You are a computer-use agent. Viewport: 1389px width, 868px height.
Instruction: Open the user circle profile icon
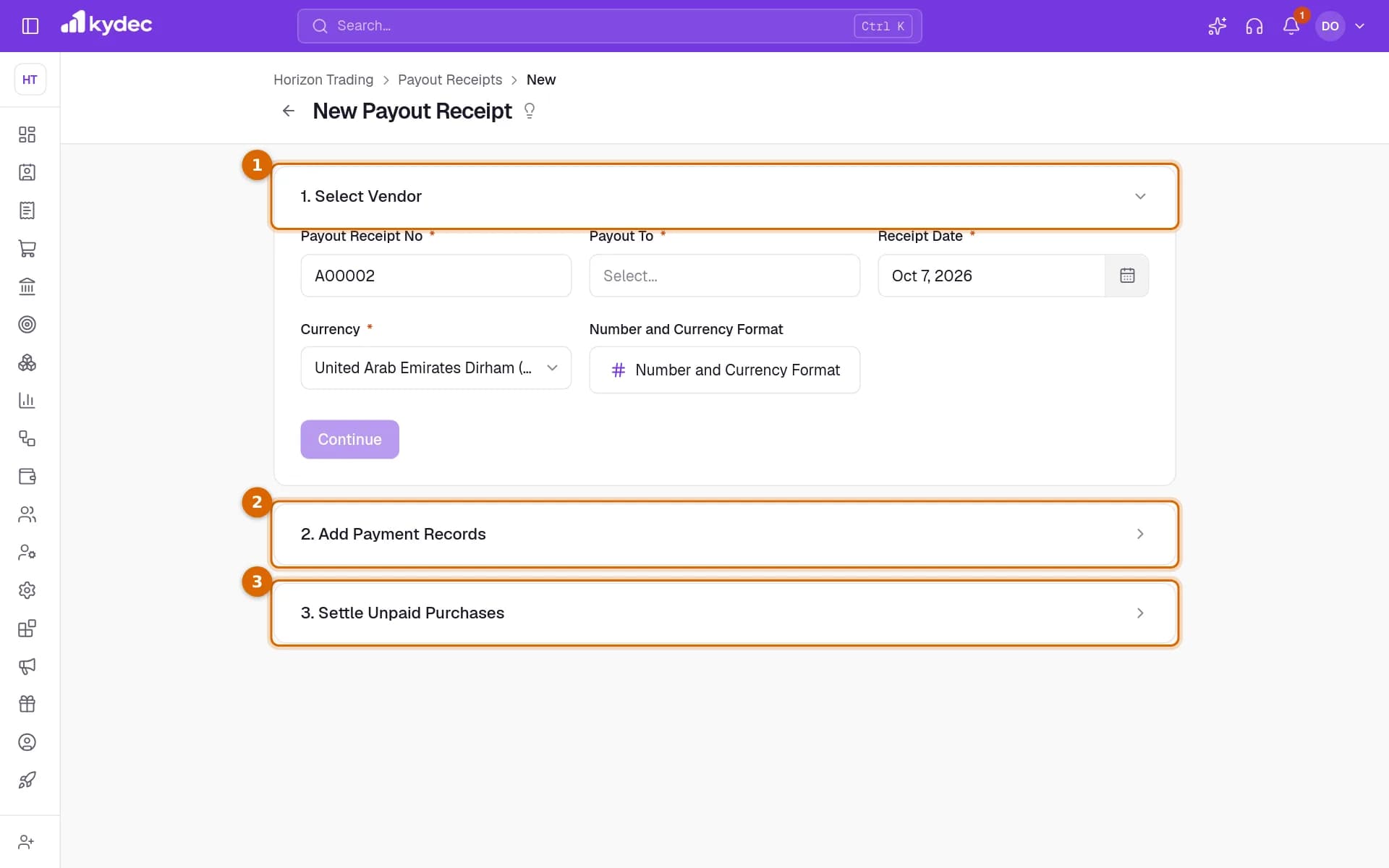click(27, 742)
